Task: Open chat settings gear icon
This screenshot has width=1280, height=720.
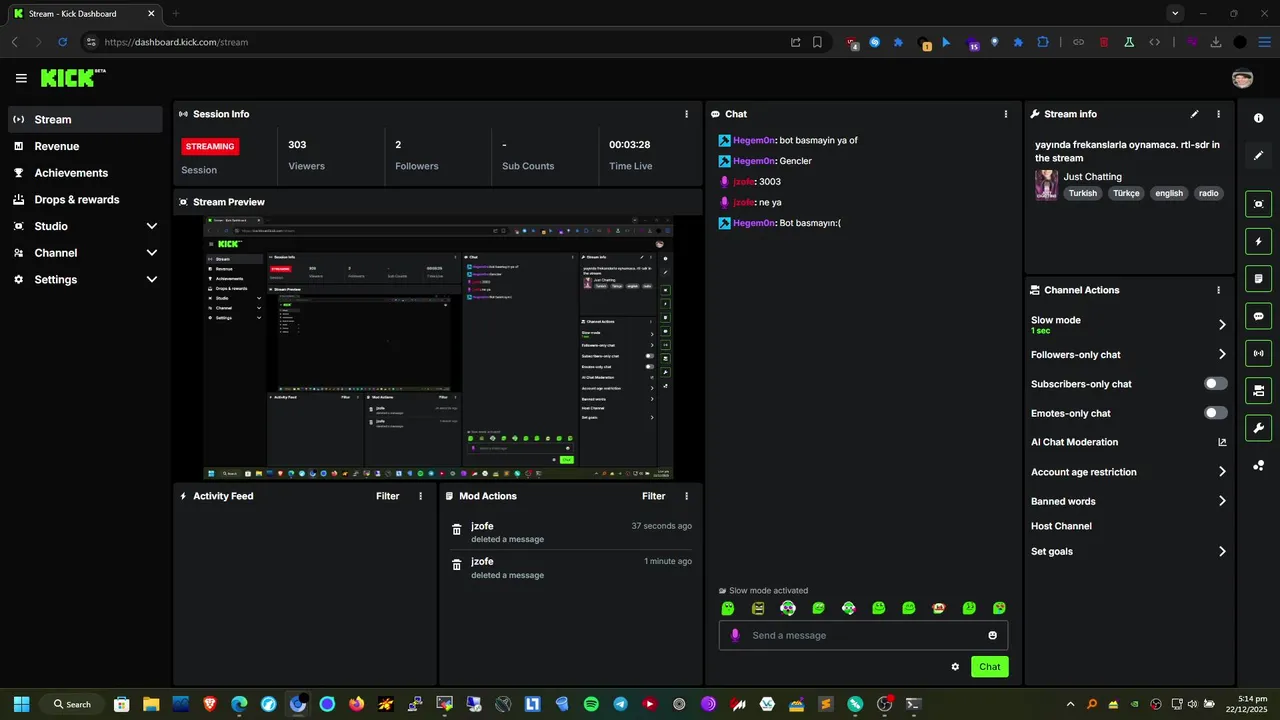Action: pos(955,667)
